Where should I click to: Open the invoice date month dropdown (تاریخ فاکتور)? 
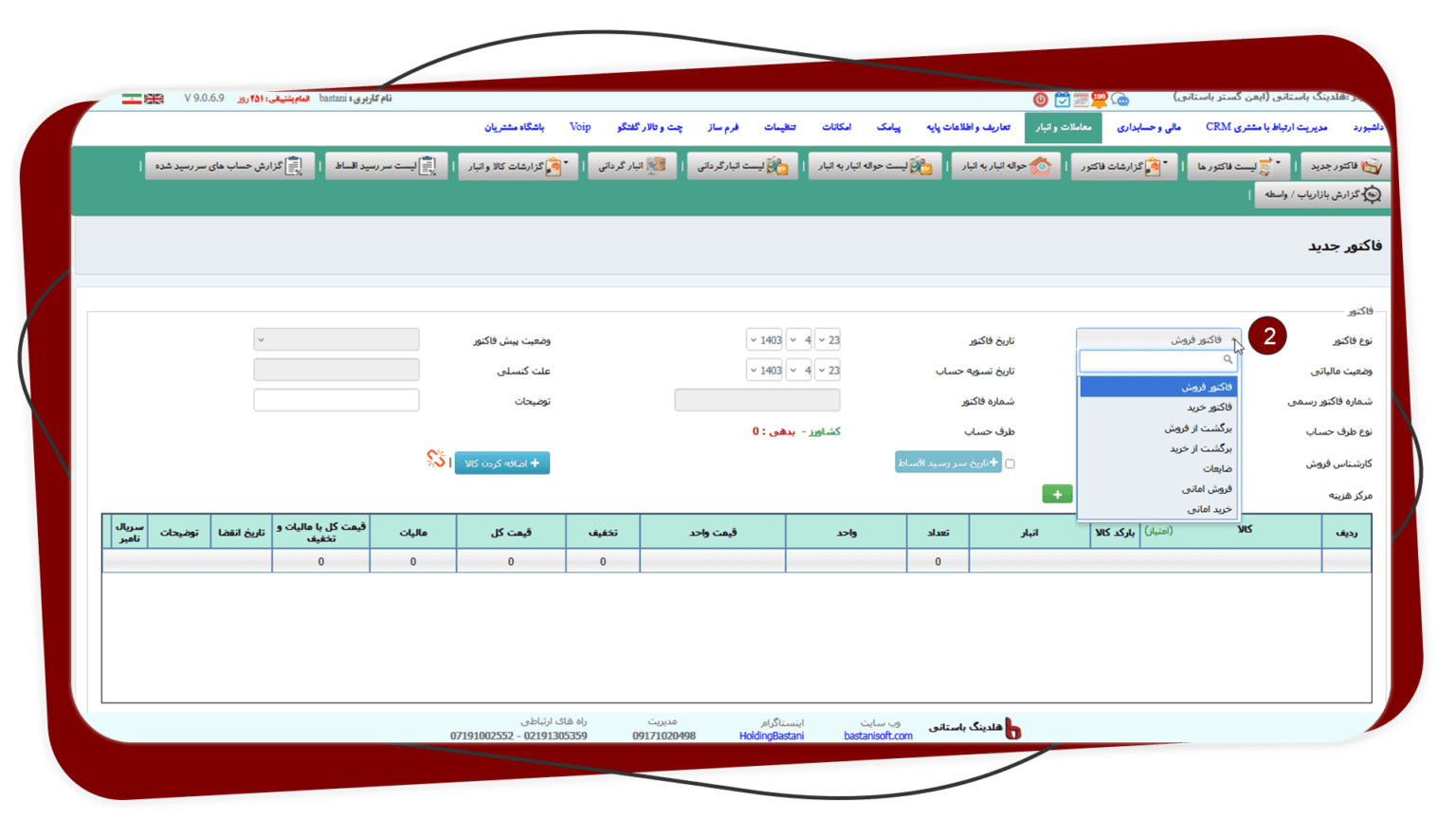pyautogui.click(x=800, y=340)
